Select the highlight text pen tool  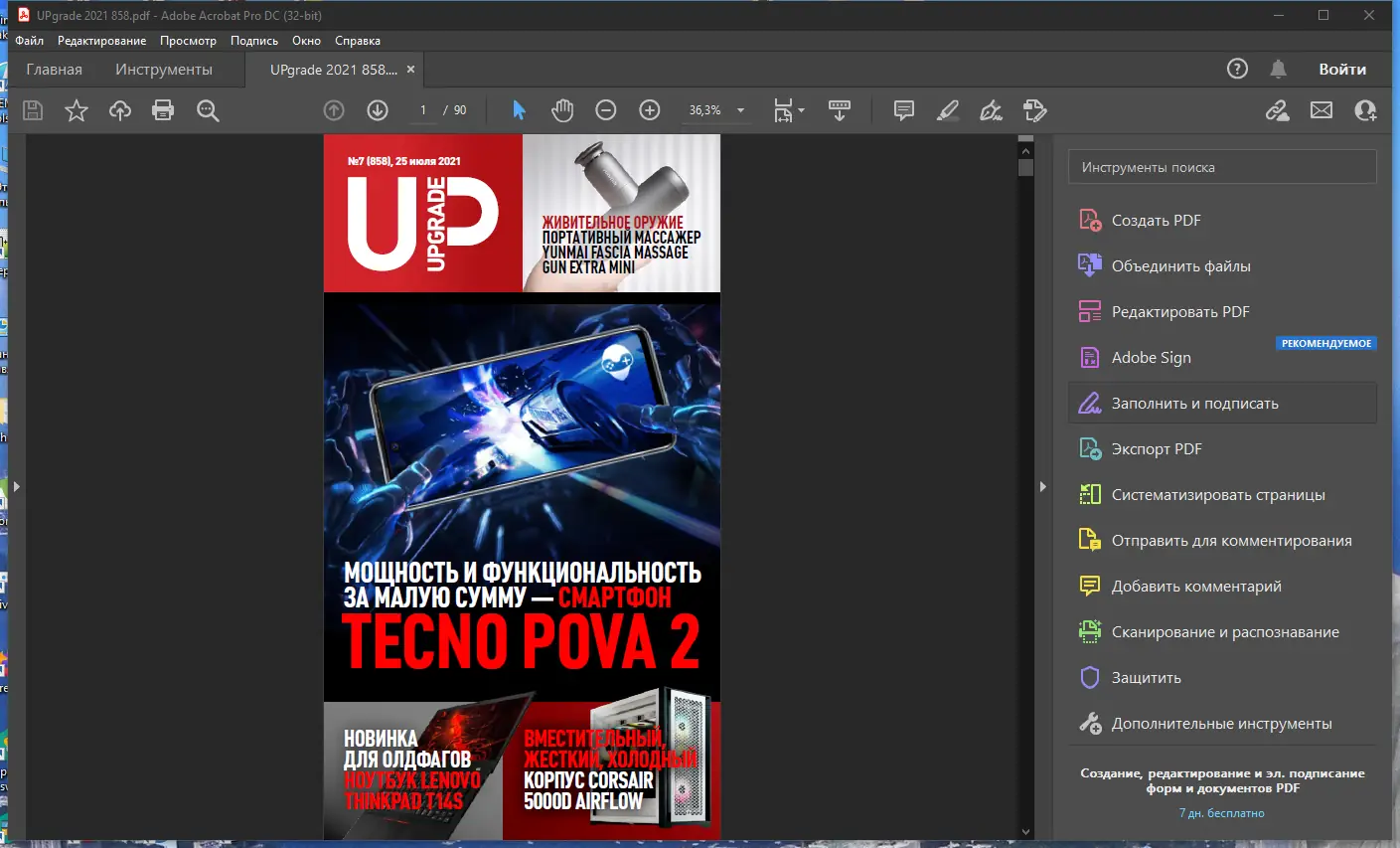click(x=948, y=110)
